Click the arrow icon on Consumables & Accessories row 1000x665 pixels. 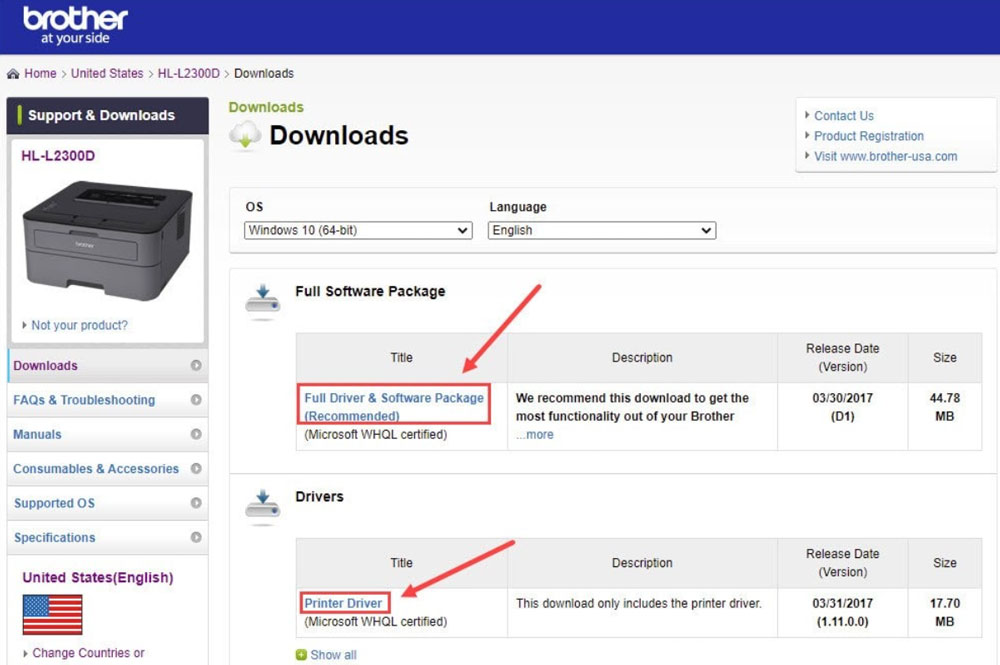pos(196,469)
